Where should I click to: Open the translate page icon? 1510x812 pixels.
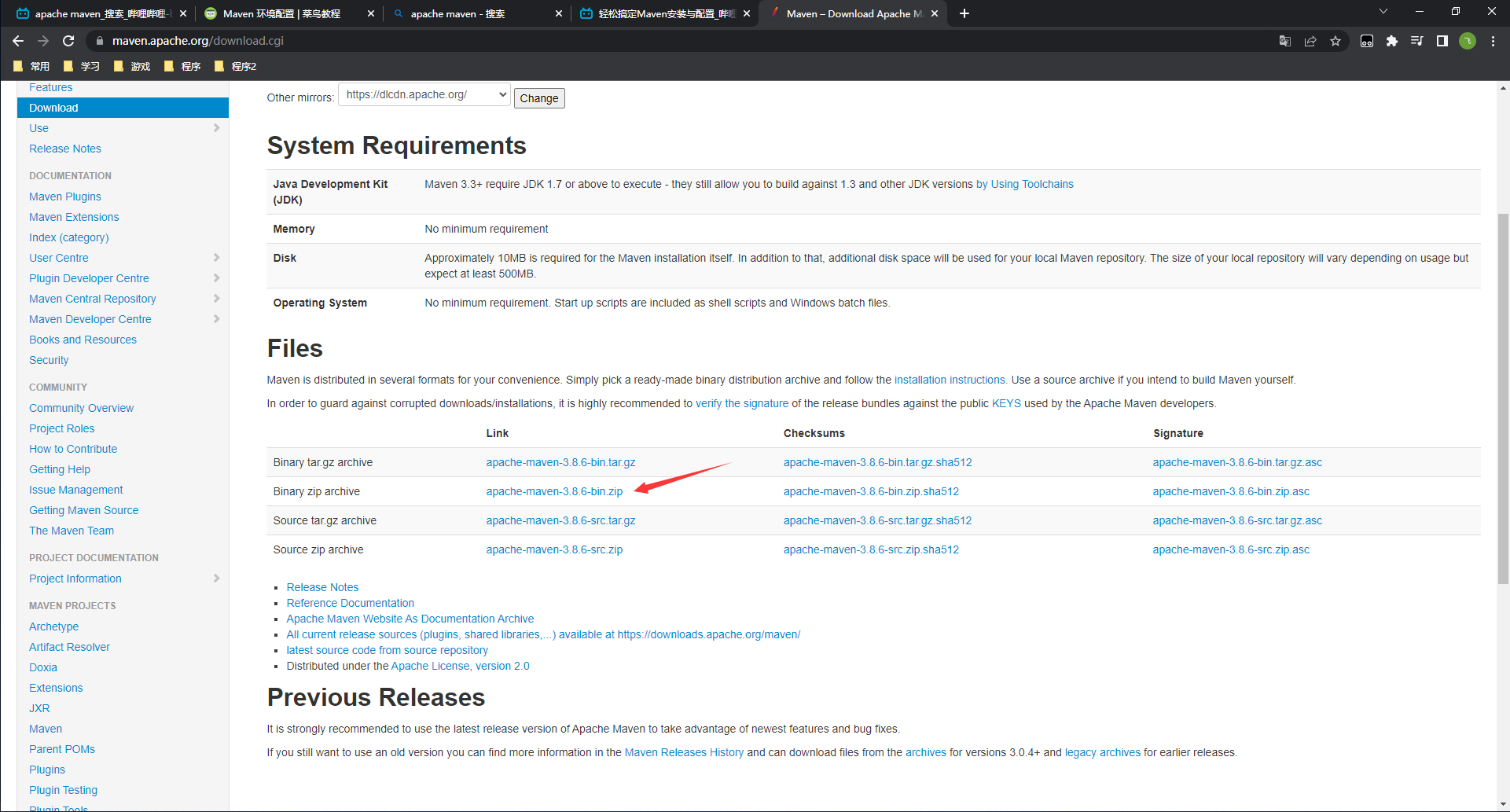point(1285,41)
